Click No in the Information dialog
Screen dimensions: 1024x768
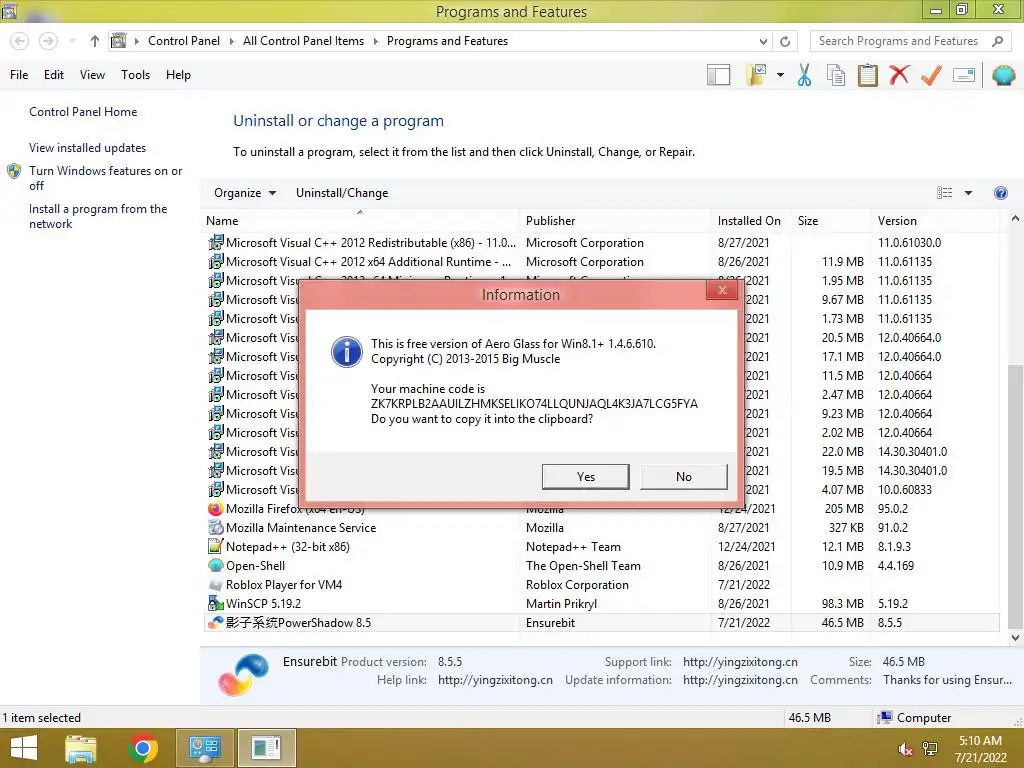(x=684, y=477)
